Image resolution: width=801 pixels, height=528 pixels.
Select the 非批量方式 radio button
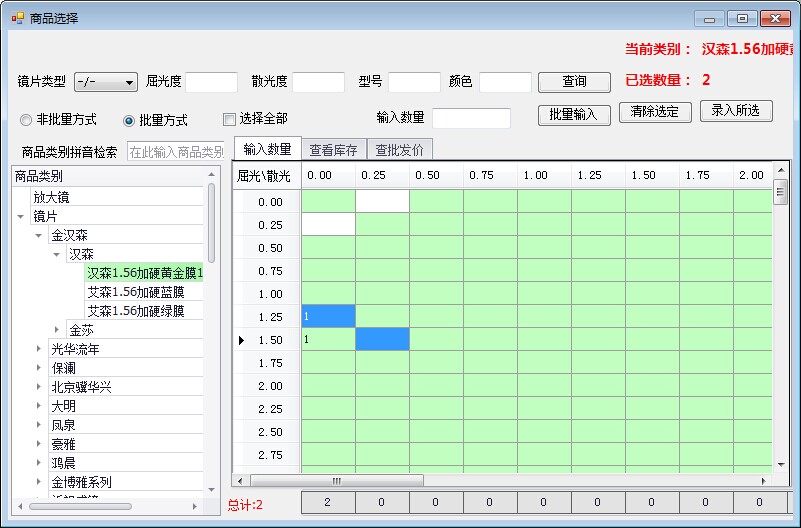pos(26,120)
